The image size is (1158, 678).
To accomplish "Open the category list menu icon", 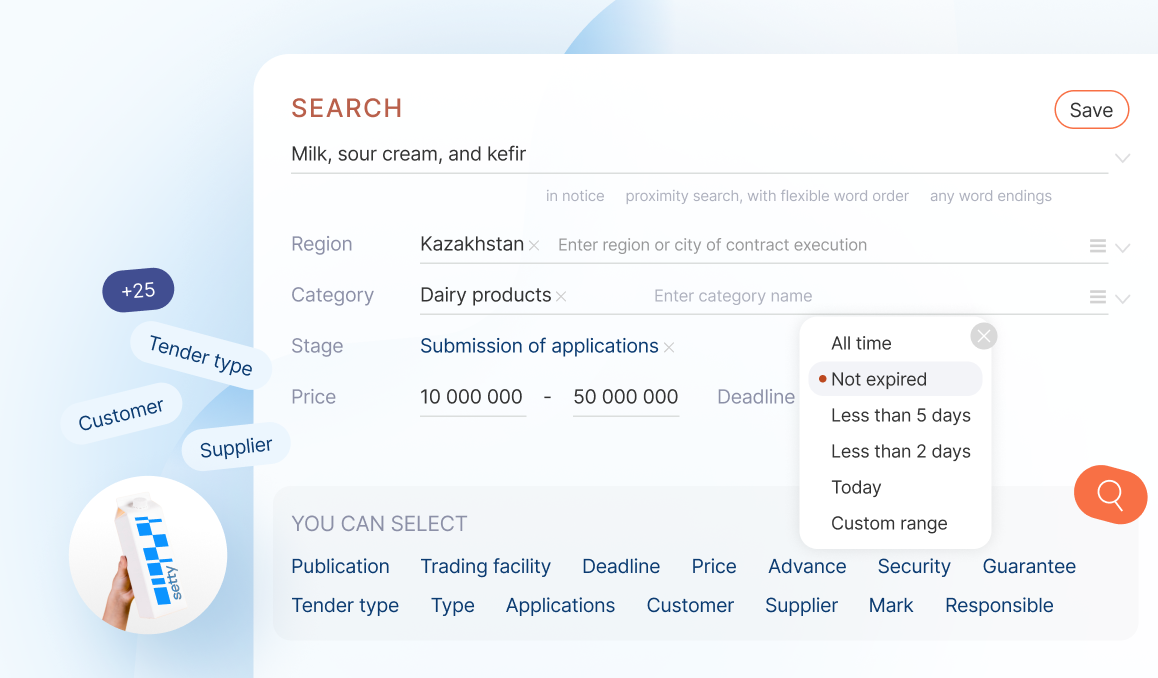I will coord(1097,297).
